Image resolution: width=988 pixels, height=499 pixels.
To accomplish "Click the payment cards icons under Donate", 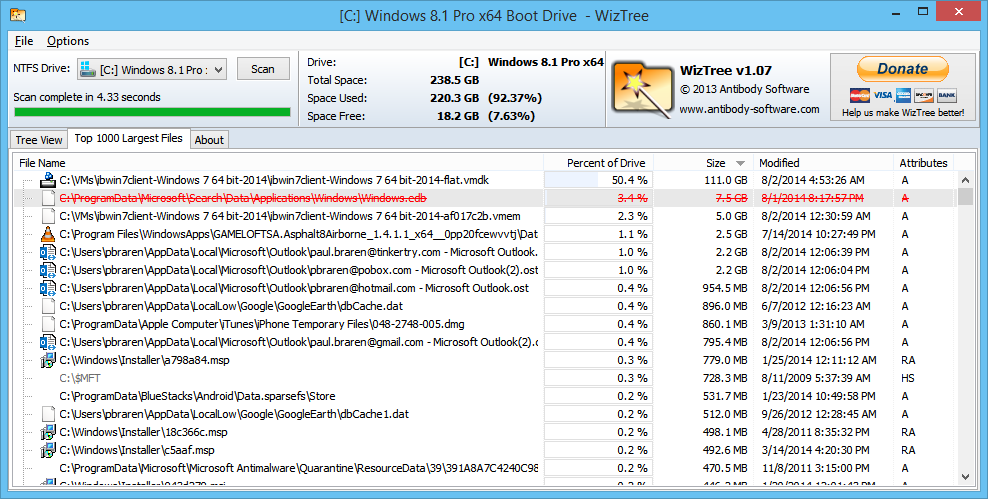I will pos(903,95).
